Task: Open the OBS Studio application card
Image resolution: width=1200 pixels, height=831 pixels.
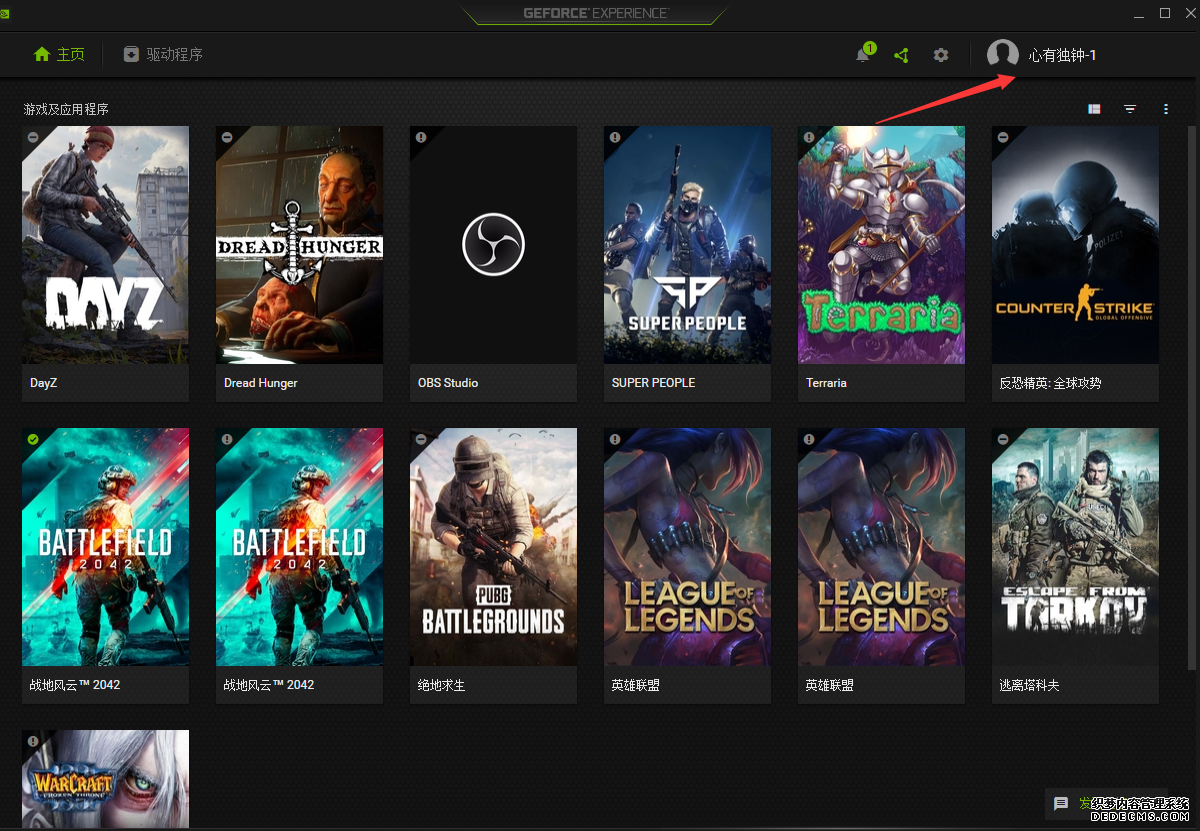Action: point(493,264)
